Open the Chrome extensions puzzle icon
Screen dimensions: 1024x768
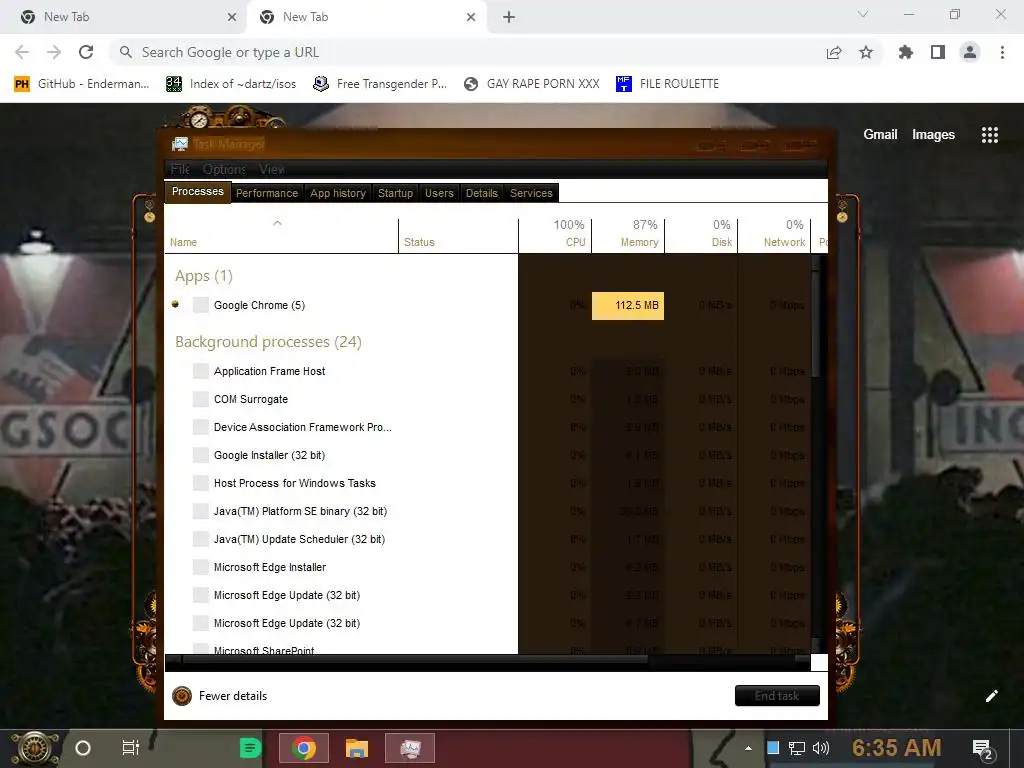[905, 52]
